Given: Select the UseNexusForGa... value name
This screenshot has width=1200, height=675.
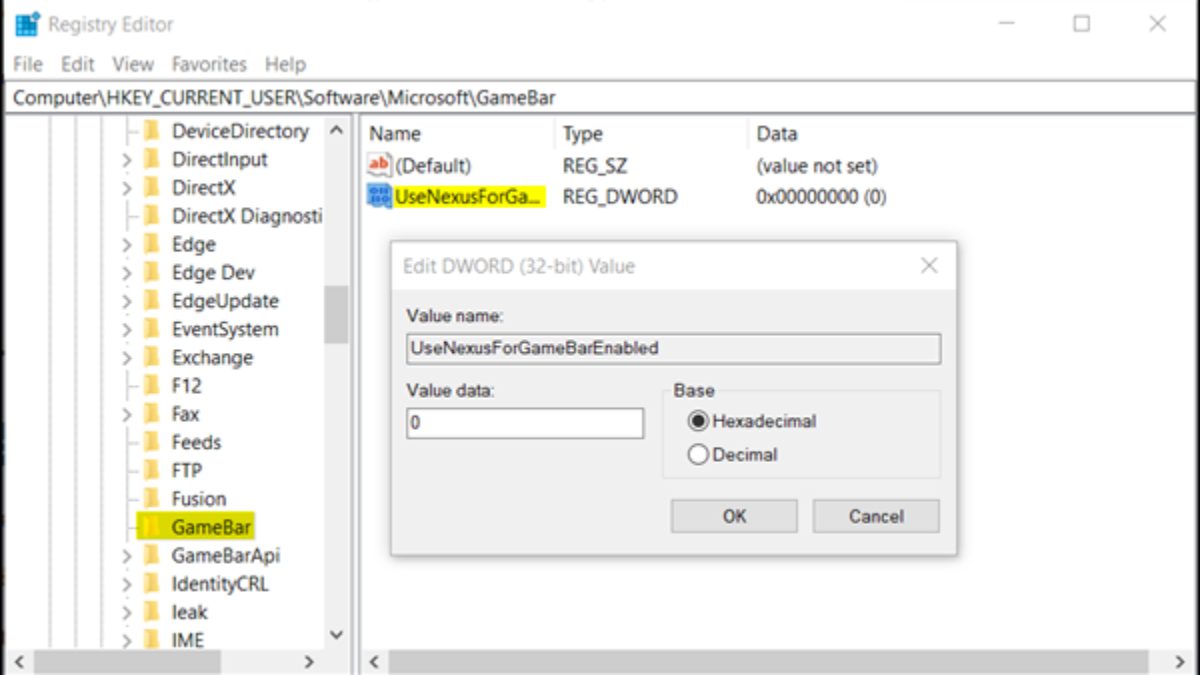Looking at the screenshot, I should click(469, 197).
